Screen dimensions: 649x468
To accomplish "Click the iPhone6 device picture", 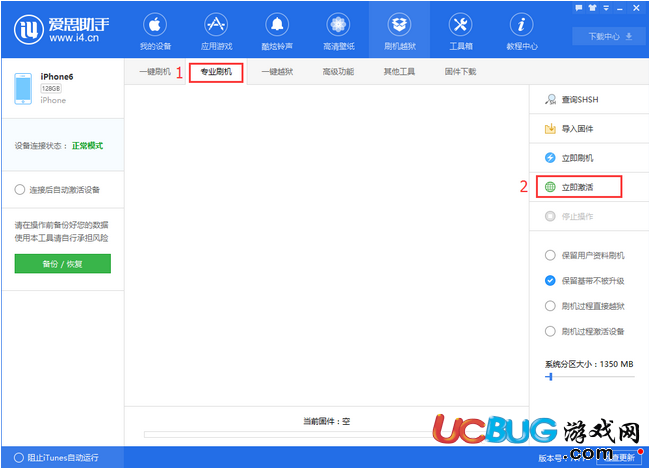I will [x=23, y=89].
